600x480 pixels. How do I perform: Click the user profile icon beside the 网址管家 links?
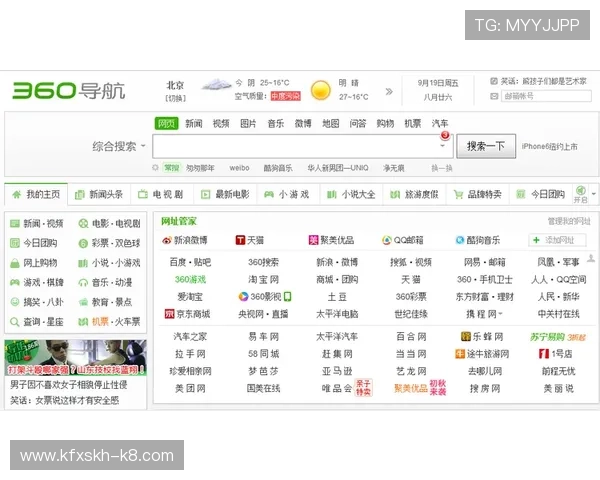coord(591,258)
